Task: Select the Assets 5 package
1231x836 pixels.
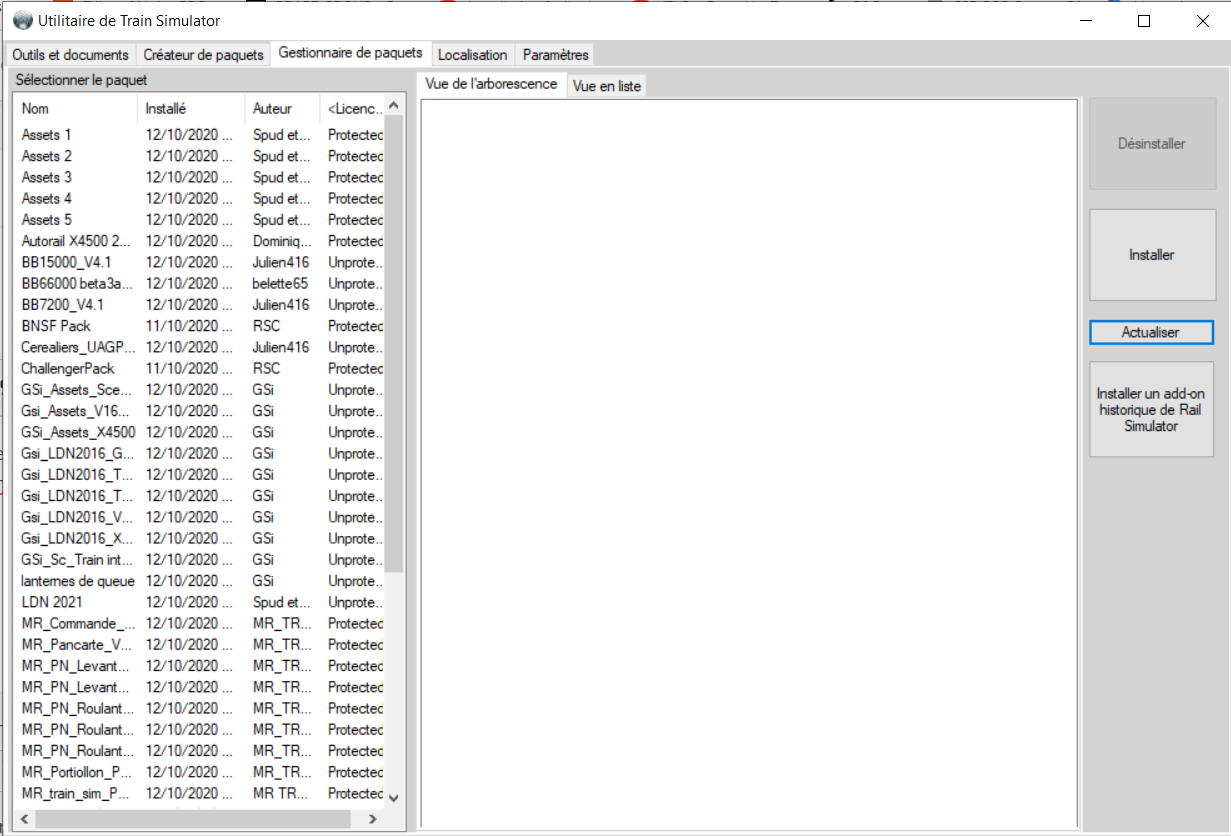Action: pos(199,220)
